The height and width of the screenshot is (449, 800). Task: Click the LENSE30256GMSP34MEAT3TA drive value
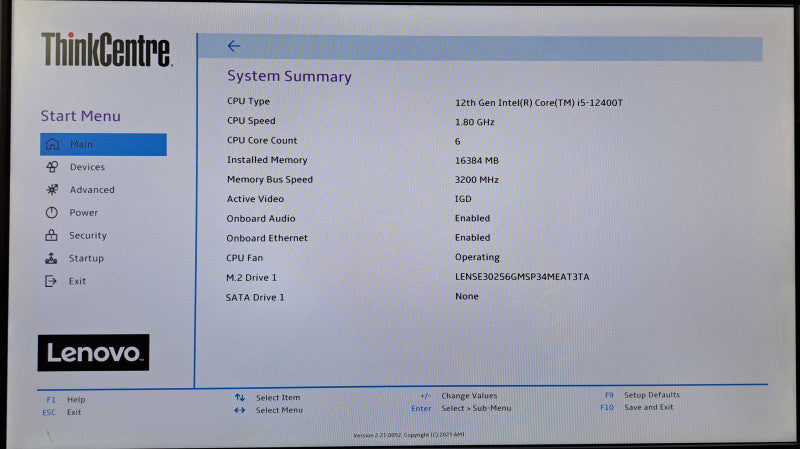[x=522, y=277]
